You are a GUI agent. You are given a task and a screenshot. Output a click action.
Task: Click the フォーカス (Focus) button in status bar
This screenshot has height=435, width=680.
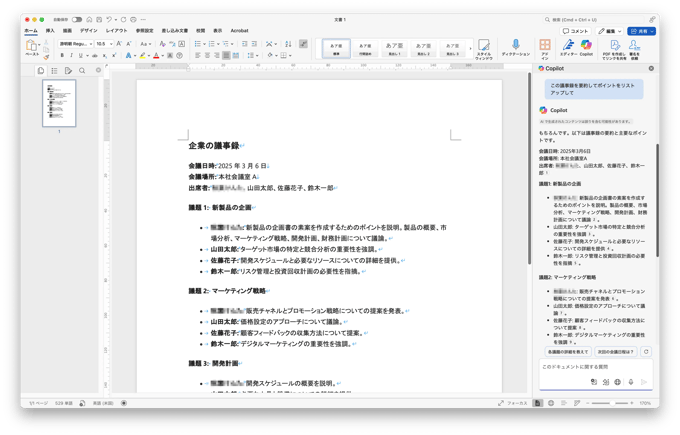513,403
